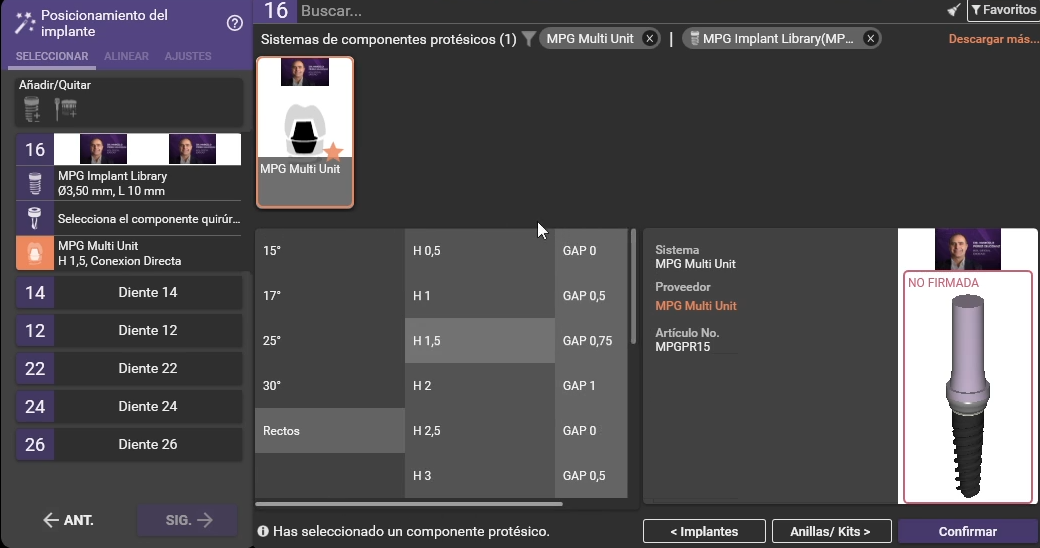Switch to the ALINEAR tab
1040x548 pixels.
(126, 56)
